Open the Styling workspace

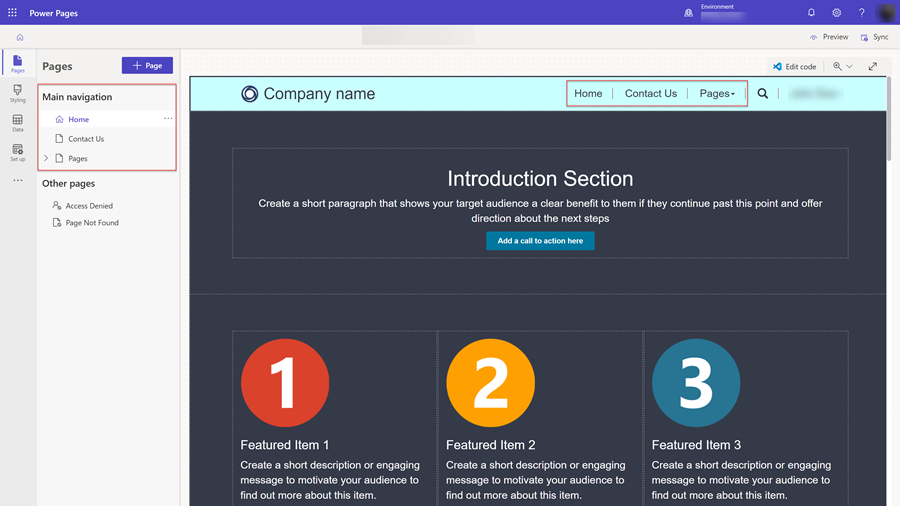tap(18, 94)
